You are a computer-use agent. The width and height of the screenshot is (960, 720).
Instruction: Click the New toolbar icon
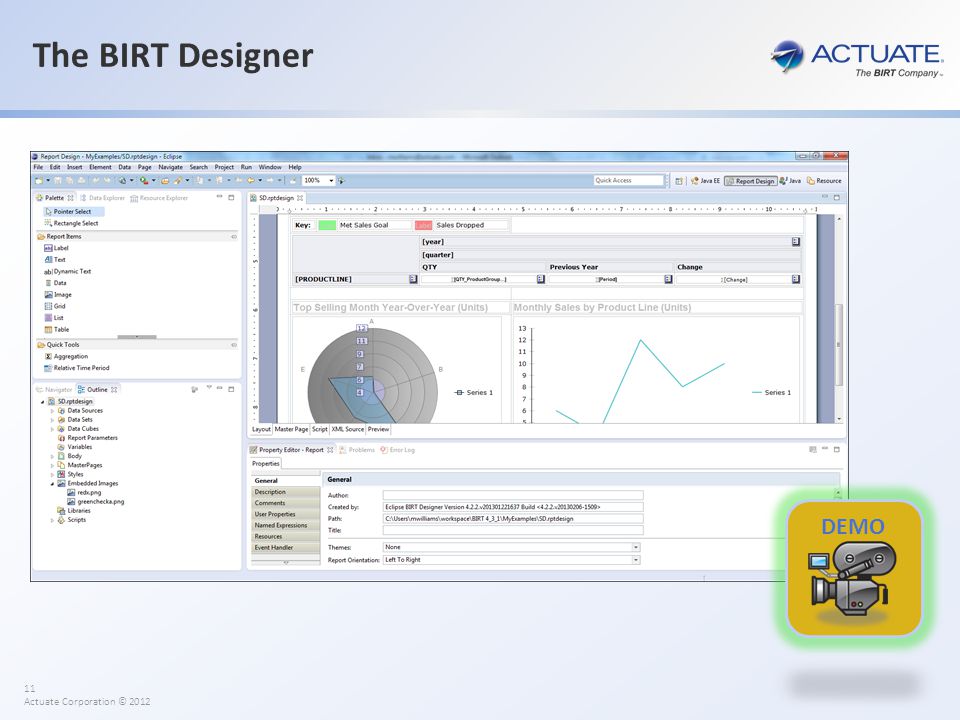click(39, 181)
